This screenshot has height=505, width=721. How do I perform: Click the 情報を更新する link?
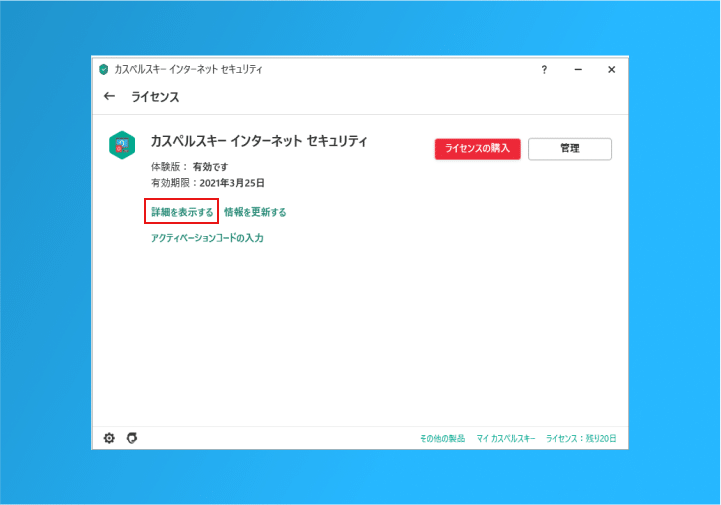pyautogui.click(x=255, y=212)
